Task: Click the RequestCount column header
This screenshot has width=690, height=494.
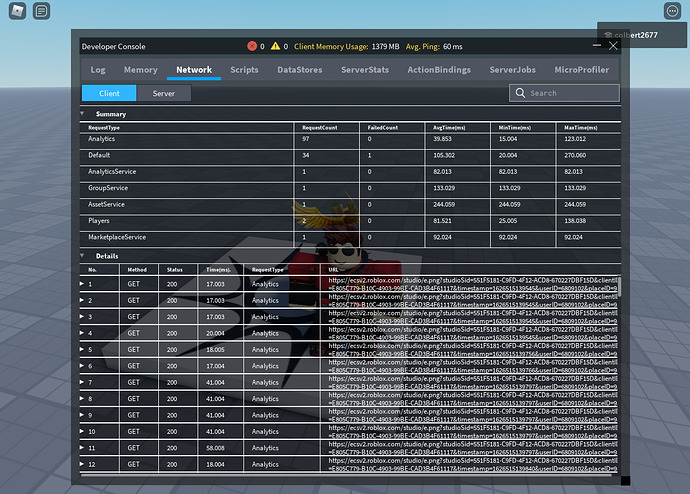Action: [319, 128]
